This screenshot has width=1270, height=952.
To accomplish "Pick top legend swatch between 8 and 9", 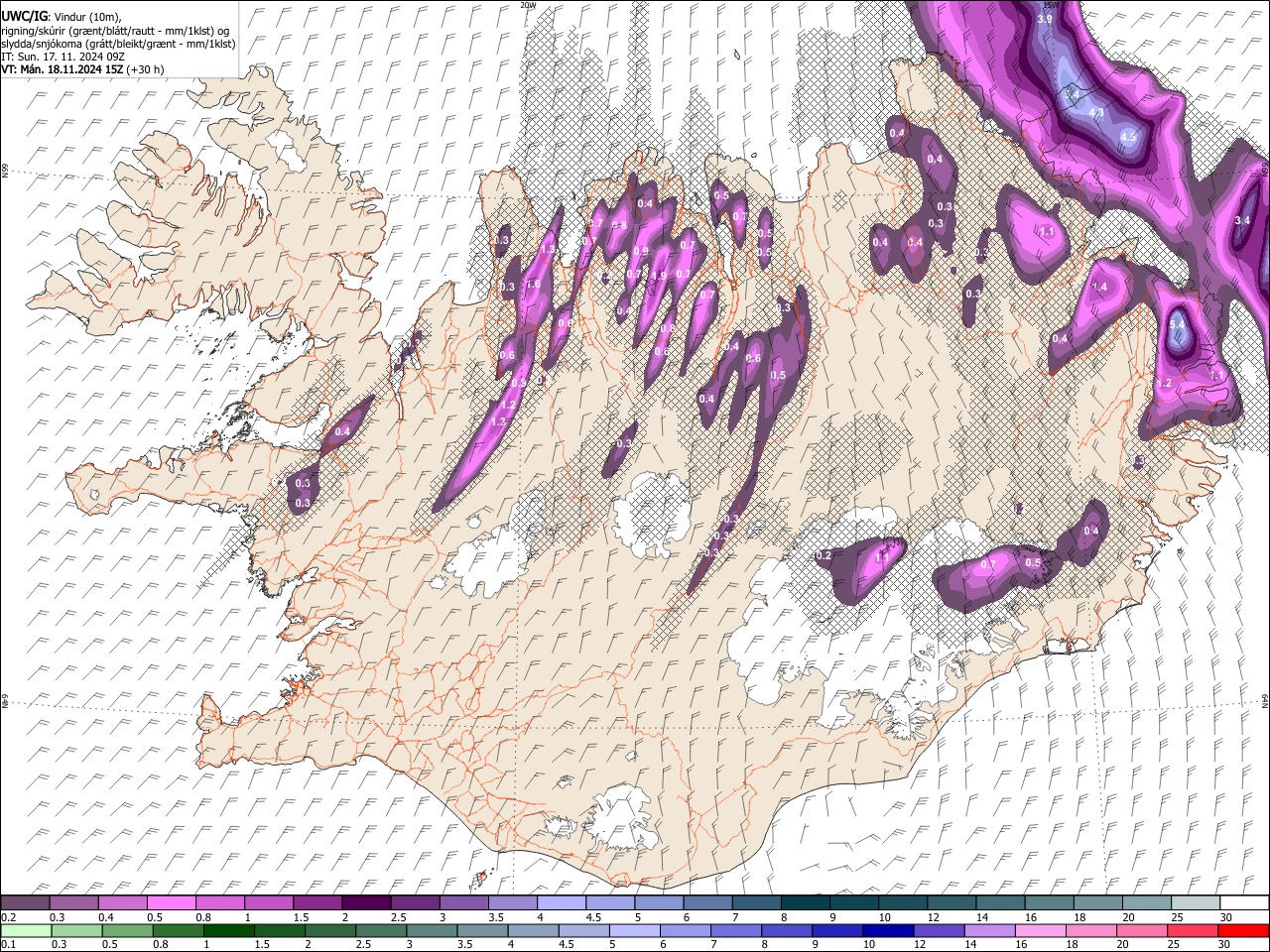I will point(806,903).
